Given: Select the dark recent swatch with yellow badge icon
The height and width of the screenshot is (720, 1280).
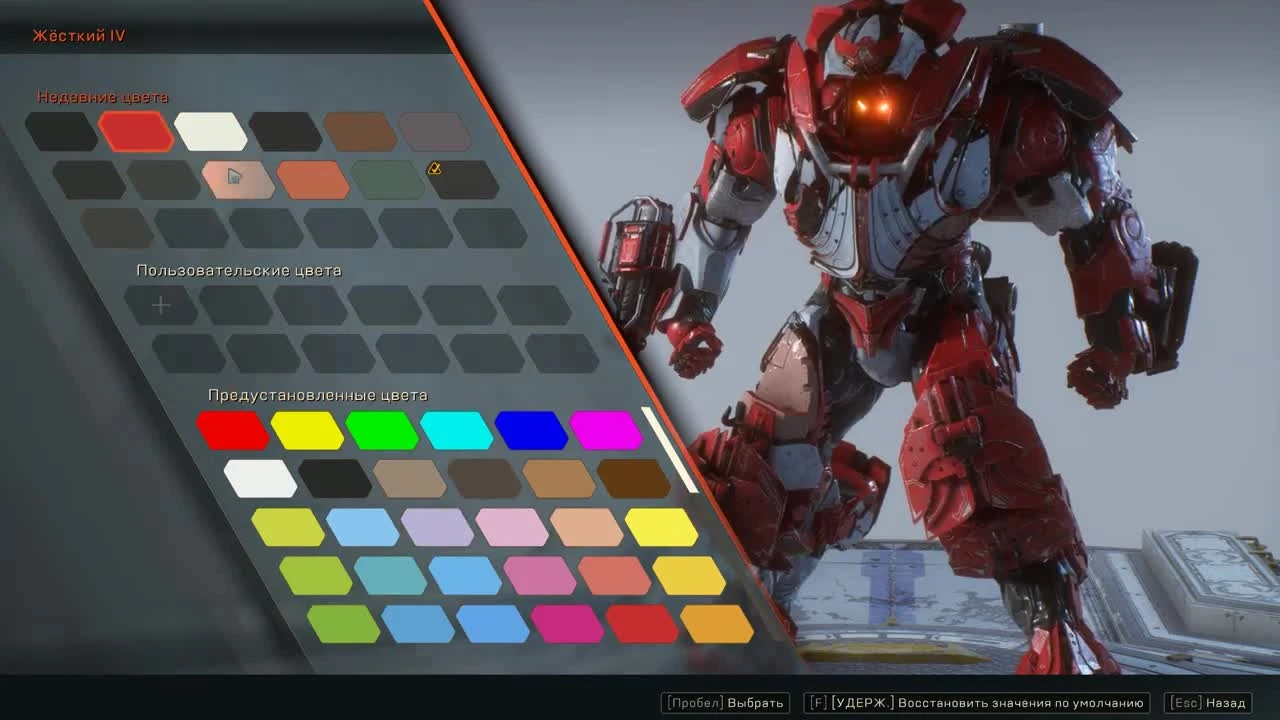Looking at the screenshot, I should coord(462,180).
